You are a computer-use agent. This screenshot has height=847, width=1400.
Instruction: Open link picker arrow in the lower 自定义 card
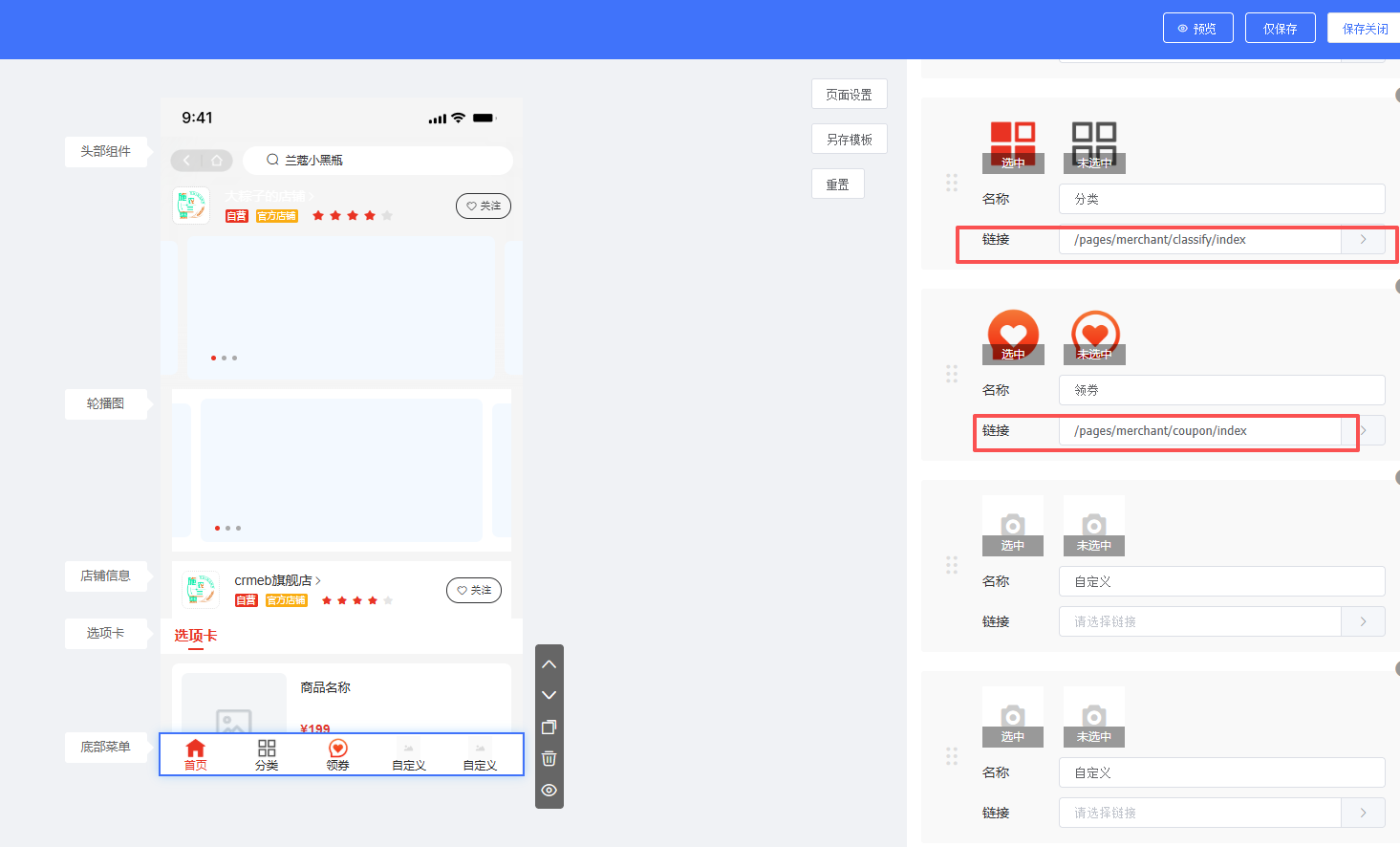click(x=1364, y=813)
